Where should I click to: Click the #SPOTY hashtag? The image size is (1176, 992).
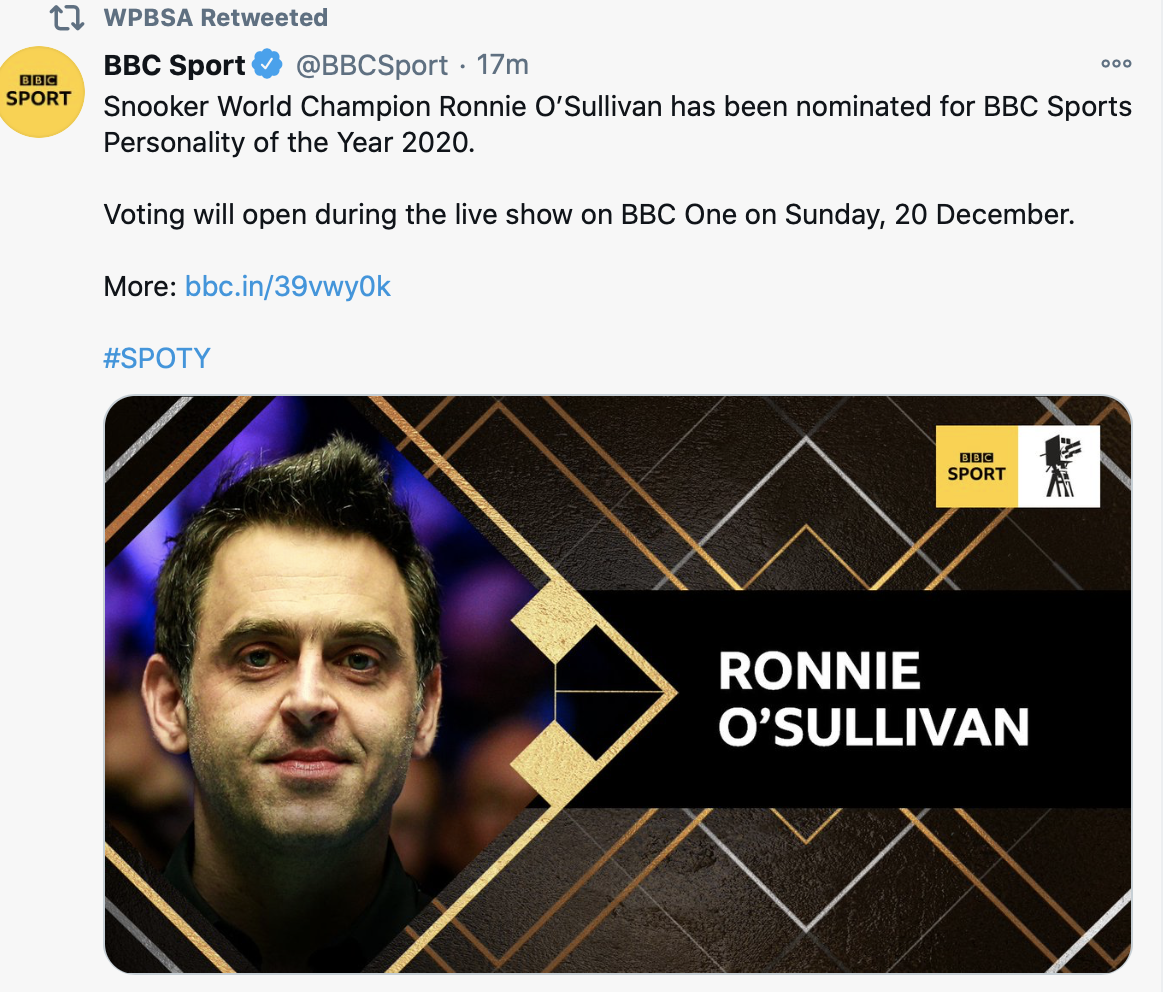coord(157,358)
